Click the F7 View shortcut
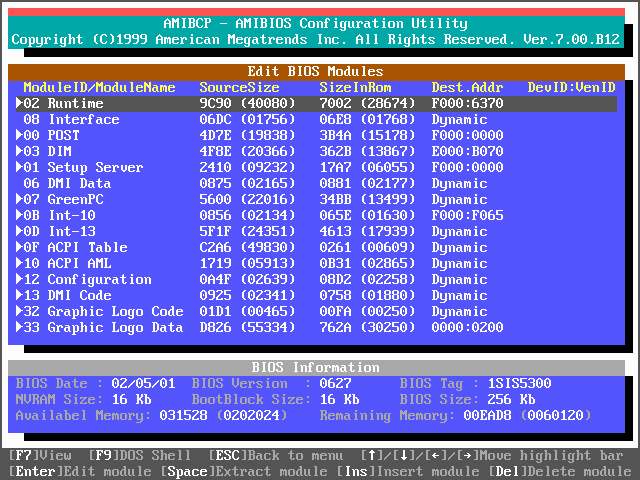 click(x=40, y=455)
